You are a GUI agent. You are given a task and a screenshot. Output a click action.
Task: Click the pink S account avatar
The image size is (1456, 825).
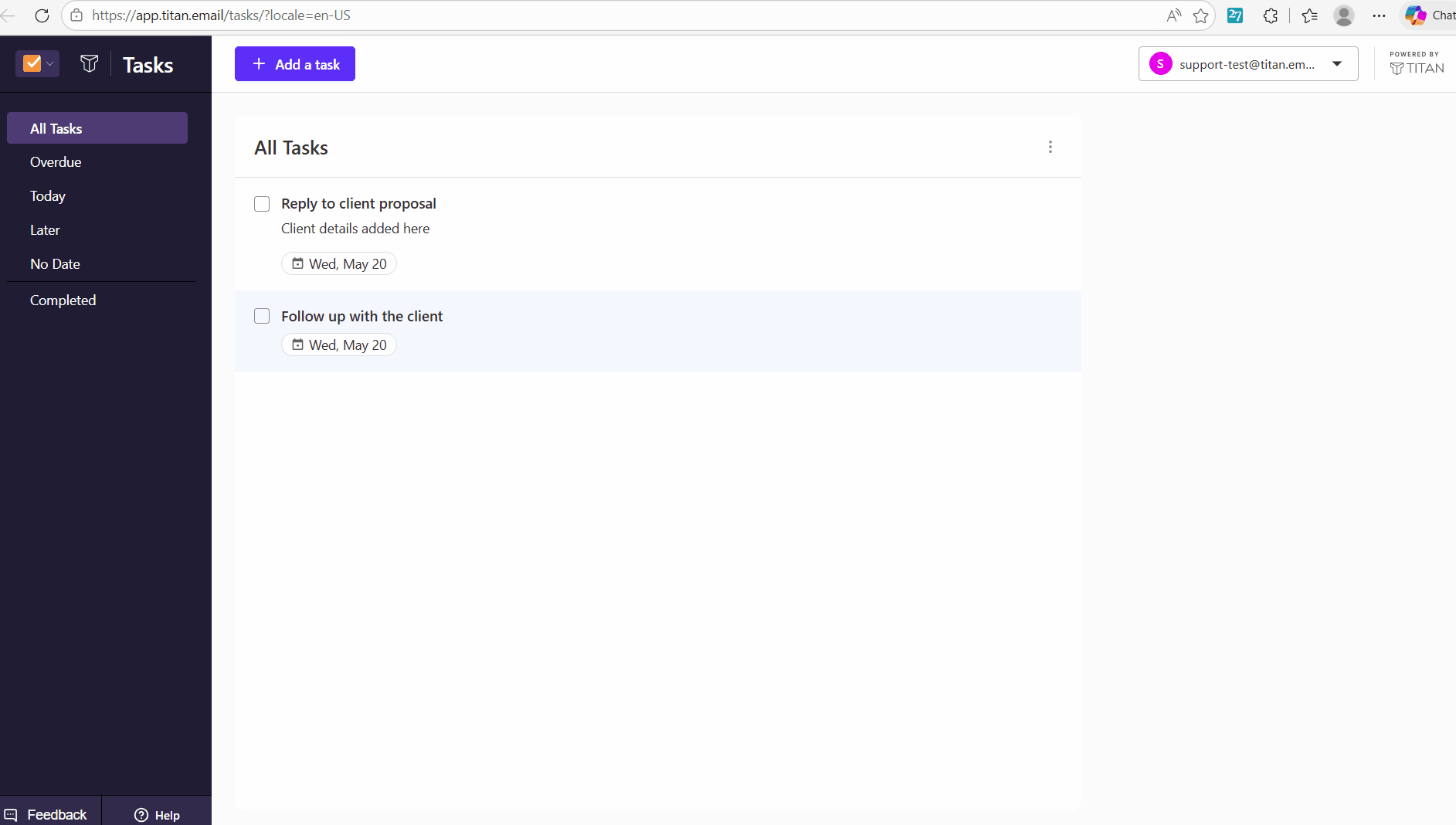coord(1161,64)
